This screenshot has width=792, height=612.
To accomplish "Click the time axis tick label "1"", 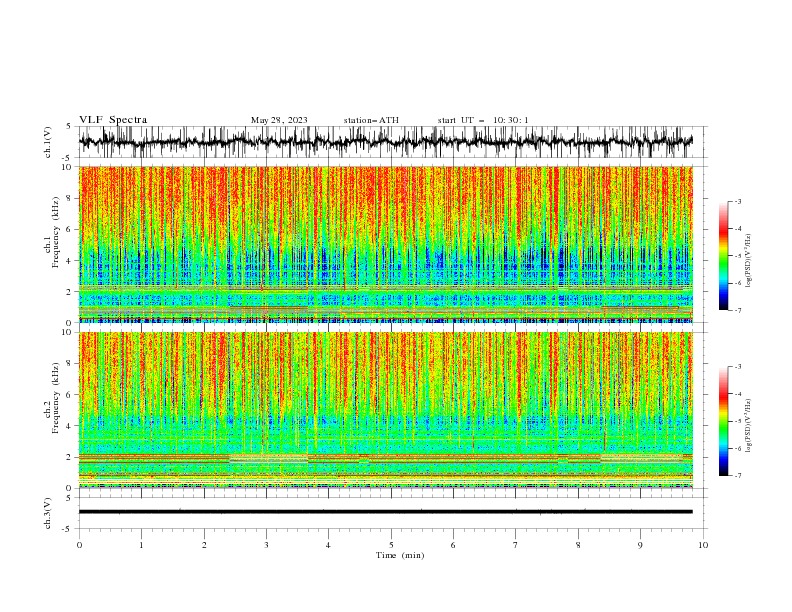I will tap(141, 545).
